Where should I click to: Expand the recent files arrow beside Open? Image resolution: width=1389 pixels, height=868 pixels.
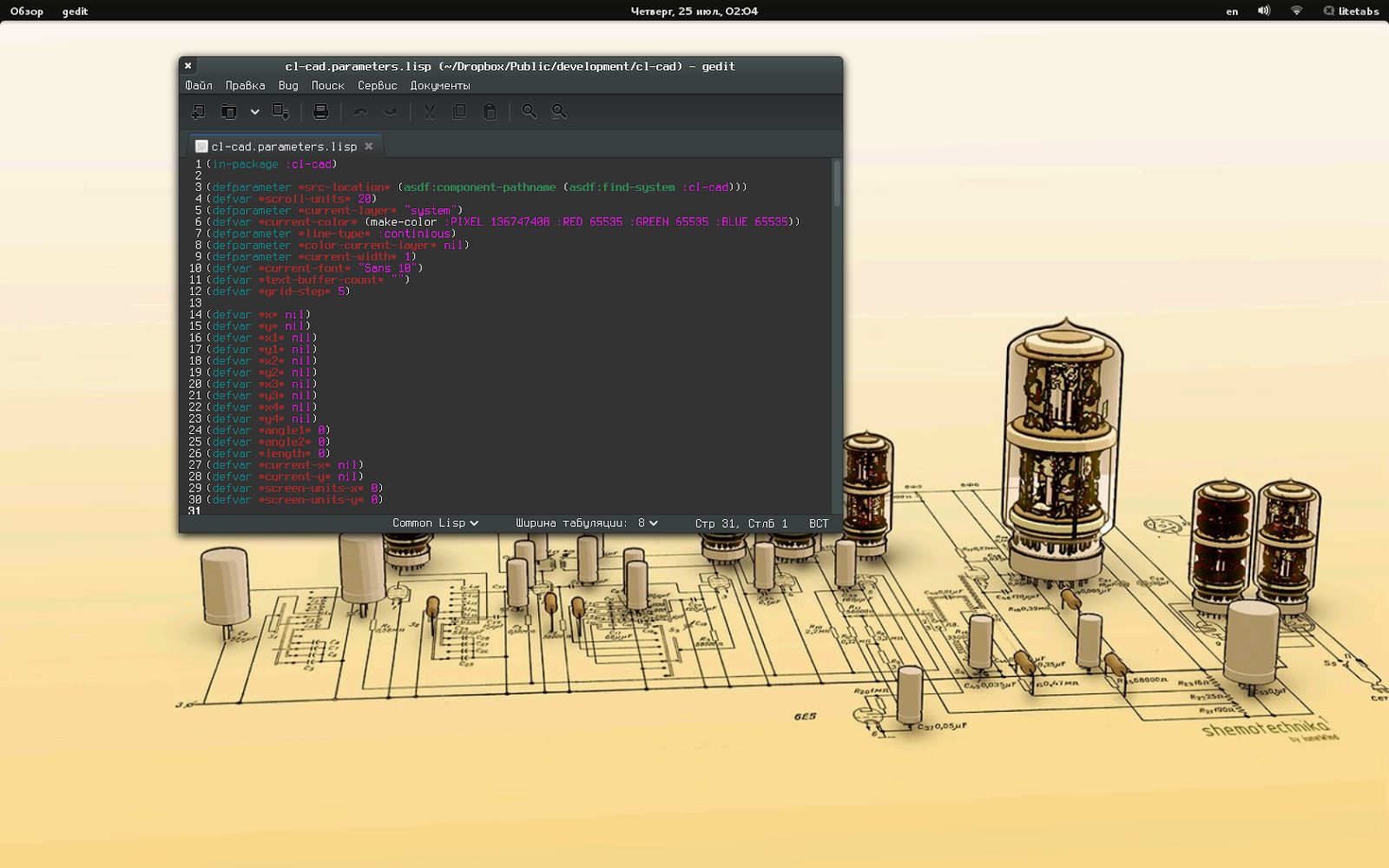254,112
